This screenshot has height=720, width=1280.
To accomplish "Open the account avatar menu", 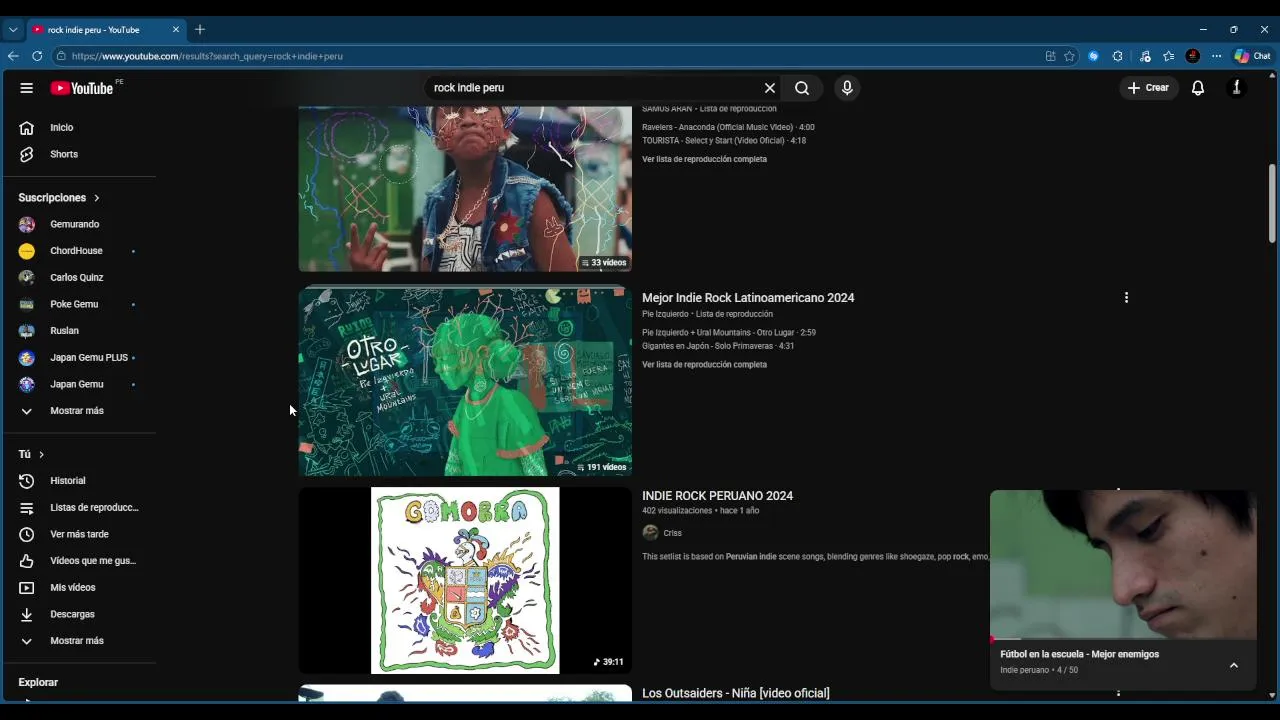I will (x=1237, y=88).
